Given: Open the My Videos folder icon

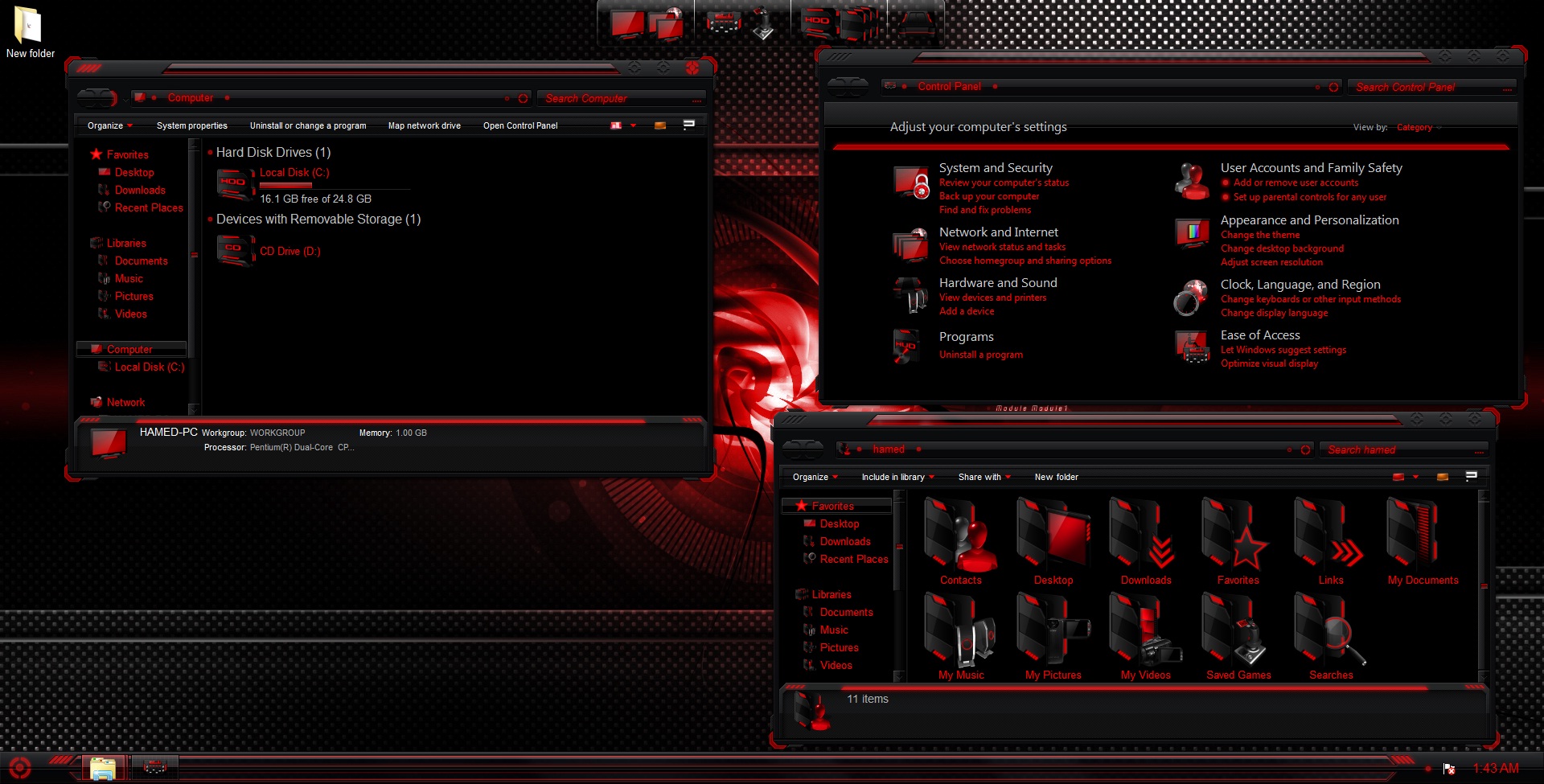Looking at the screenshot, I should pyautogui.click(x=1146, y=631).
